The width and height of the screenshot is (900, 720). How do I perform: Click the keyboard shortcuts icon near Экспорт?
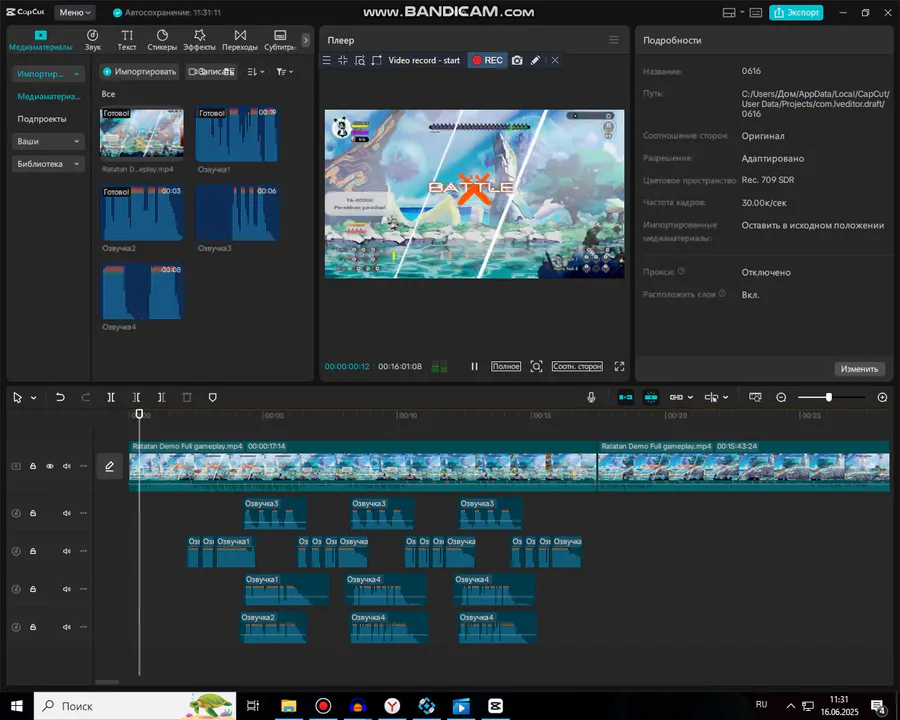756,13
